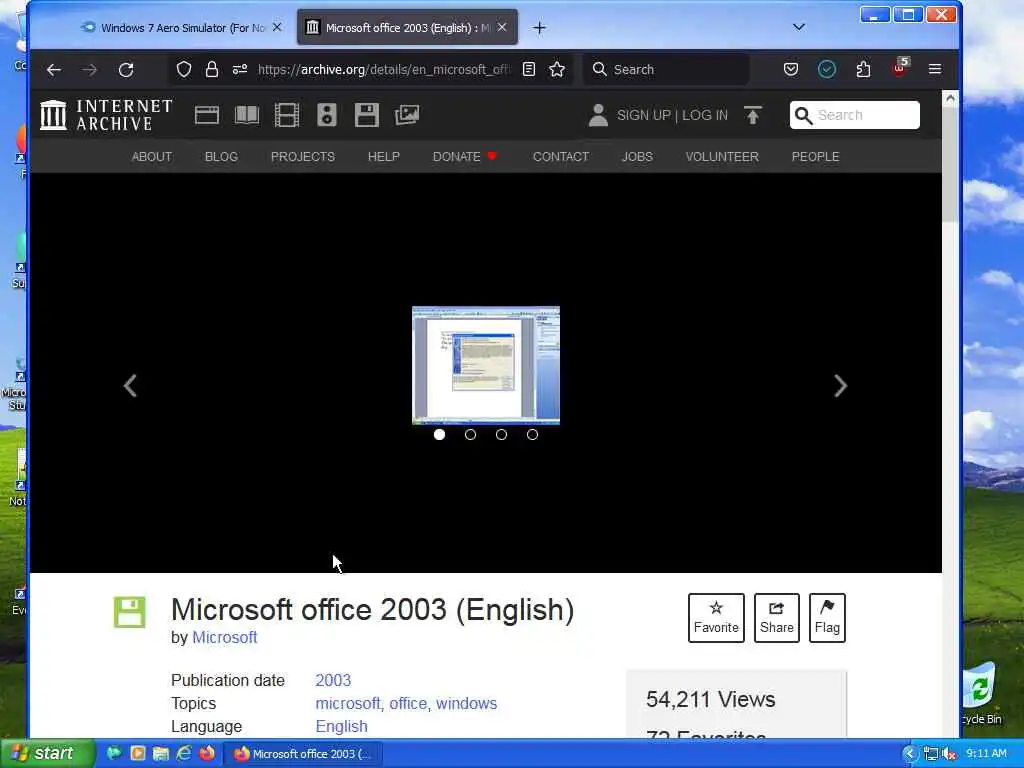
Task: Click the LOG IN link
Action: [705, 115]
